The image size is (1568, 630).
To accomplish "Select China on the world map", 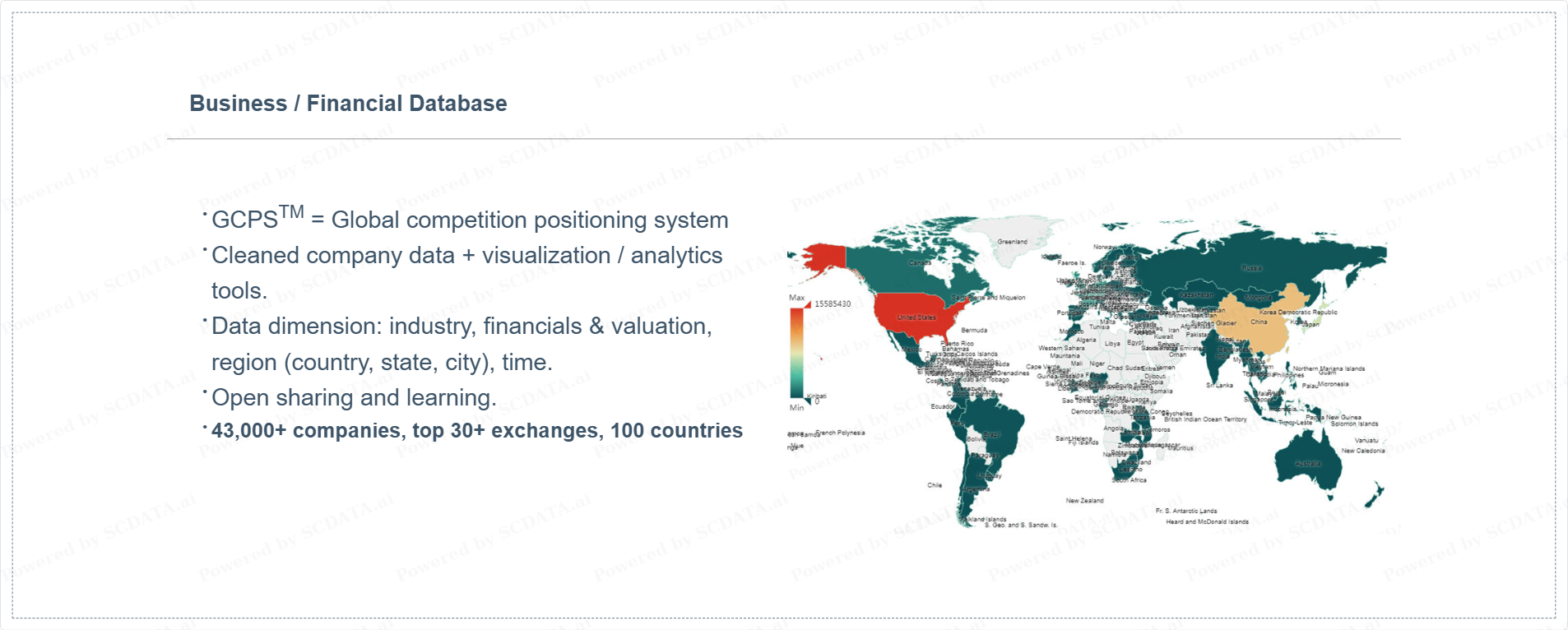I will pos(1259,322).
